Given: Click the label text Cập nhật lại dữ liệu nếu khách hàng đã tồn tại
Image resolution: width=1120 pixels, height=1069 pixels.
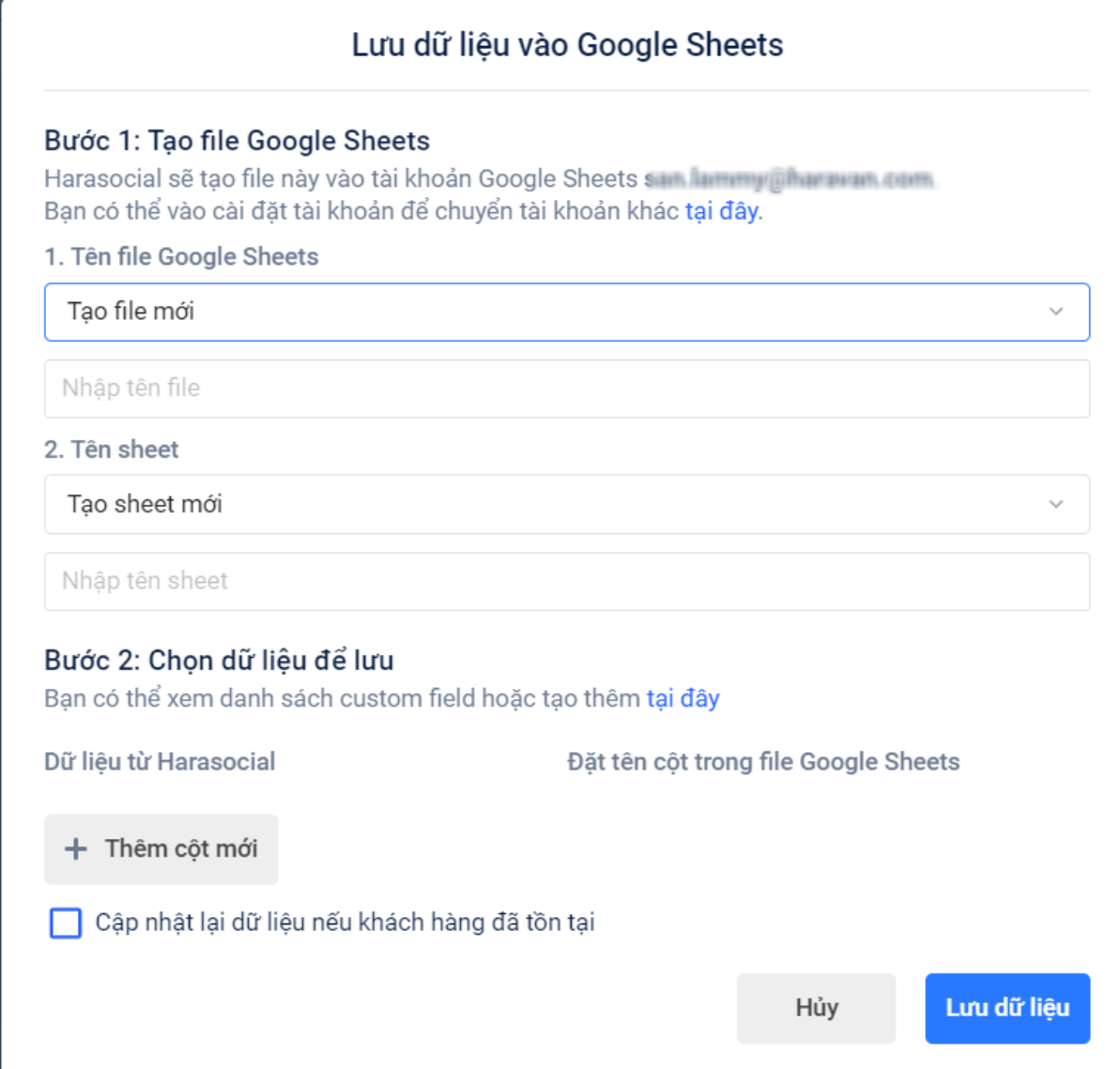Looking at the screenshot, I should tap(345, 923).
